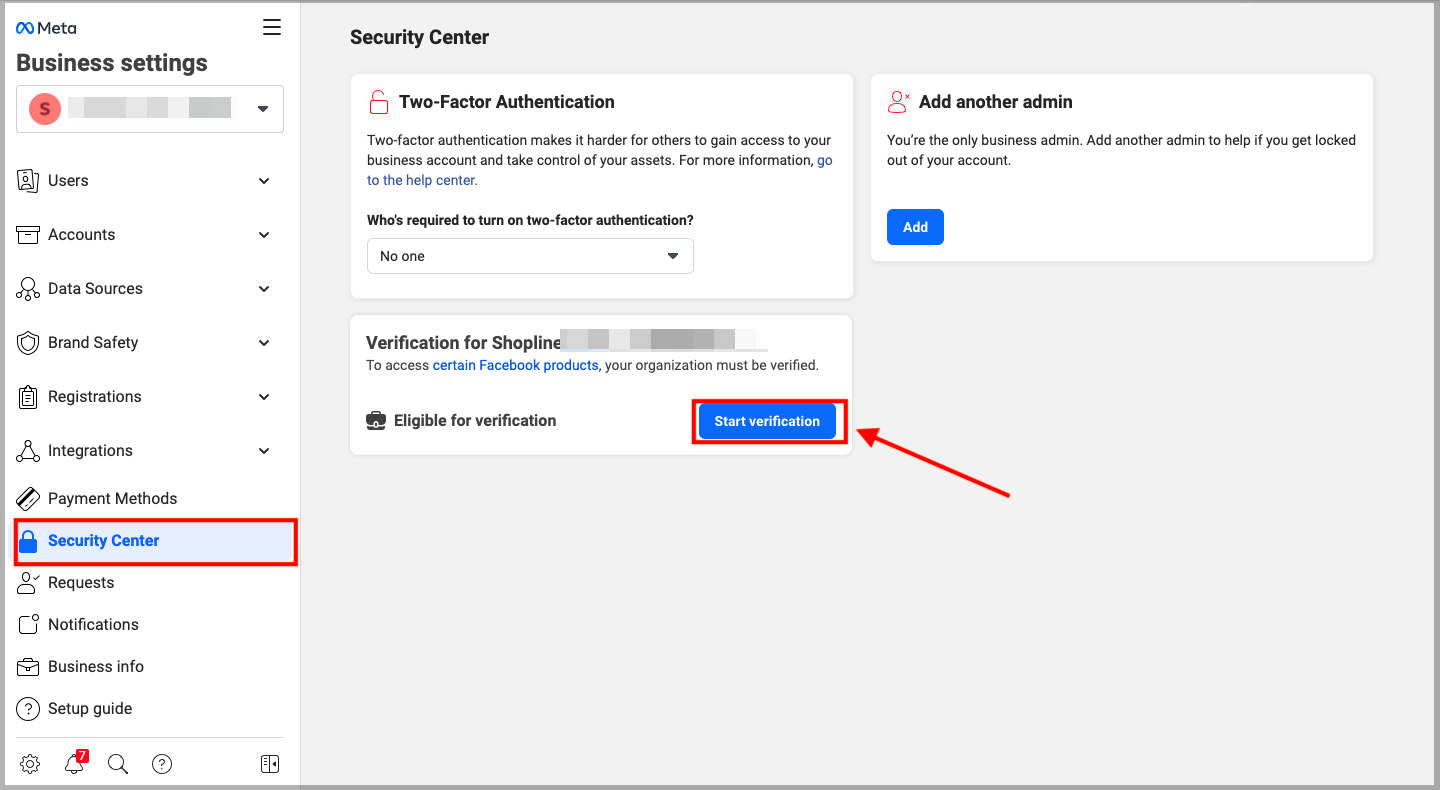The image size is (1440, 790).
Task: Expand the Data Sources section
Action: (x=150, y=288)
